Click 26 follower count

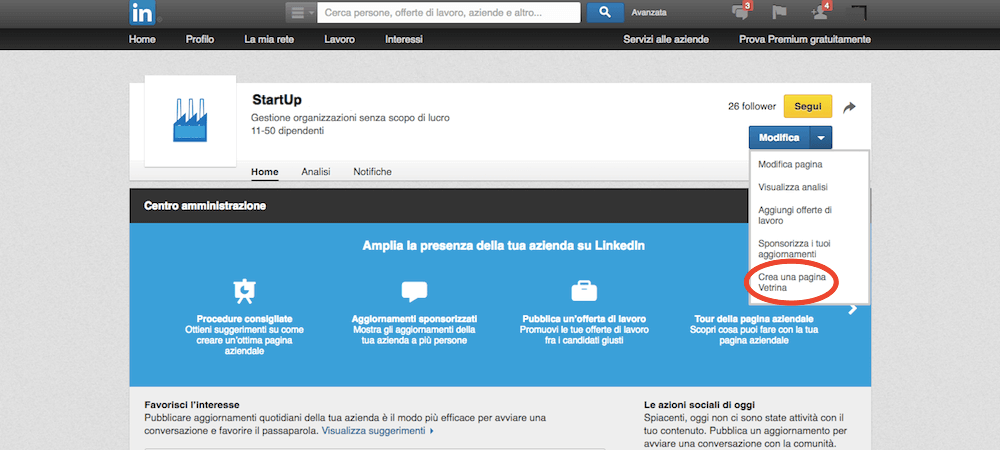pyautogui.click(x=752, y=106)
